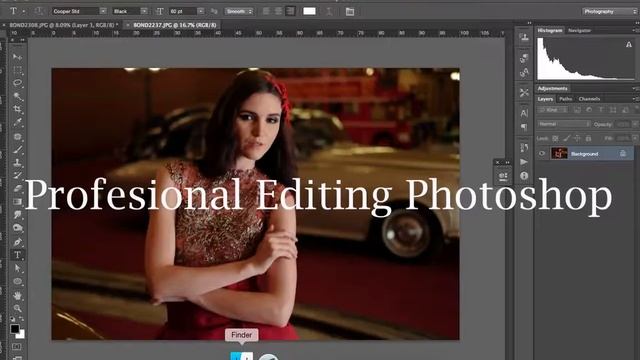This screenshot has height=360, width=640.
Task: Open the Adjustments panel tab
Action: [x=552, y=88]
